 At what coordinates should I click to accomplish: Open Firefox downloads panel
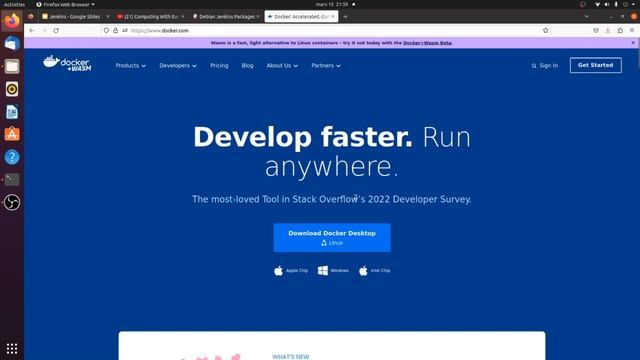(608, 31)
